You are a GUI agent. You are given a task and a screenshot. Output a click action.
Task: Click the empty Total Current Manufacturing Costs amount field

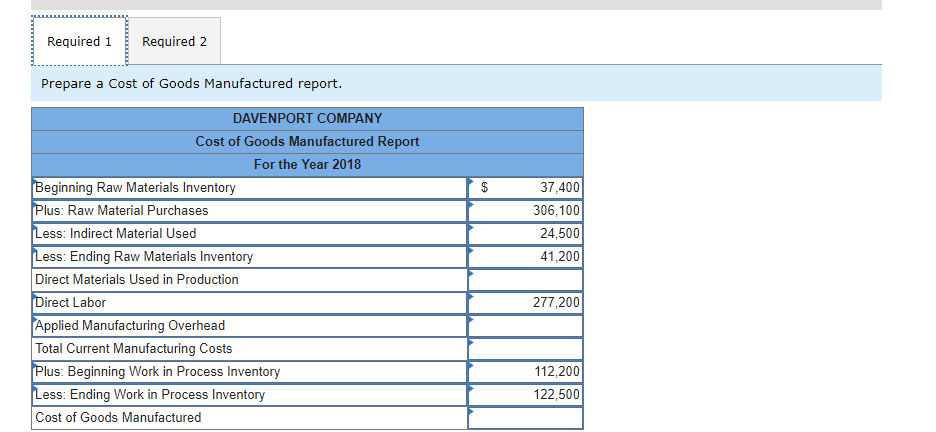pyautogui.click(x=525, y=348)
